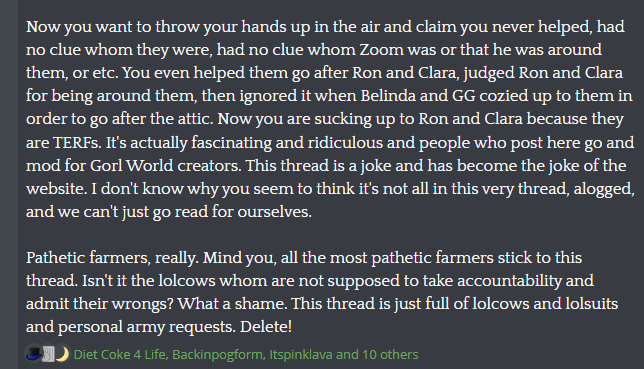Image resolution: width=644 pixels, height=369 pixels.
Task: Click the word 'TERFs' in the post
Action: (x=77, y=143)
